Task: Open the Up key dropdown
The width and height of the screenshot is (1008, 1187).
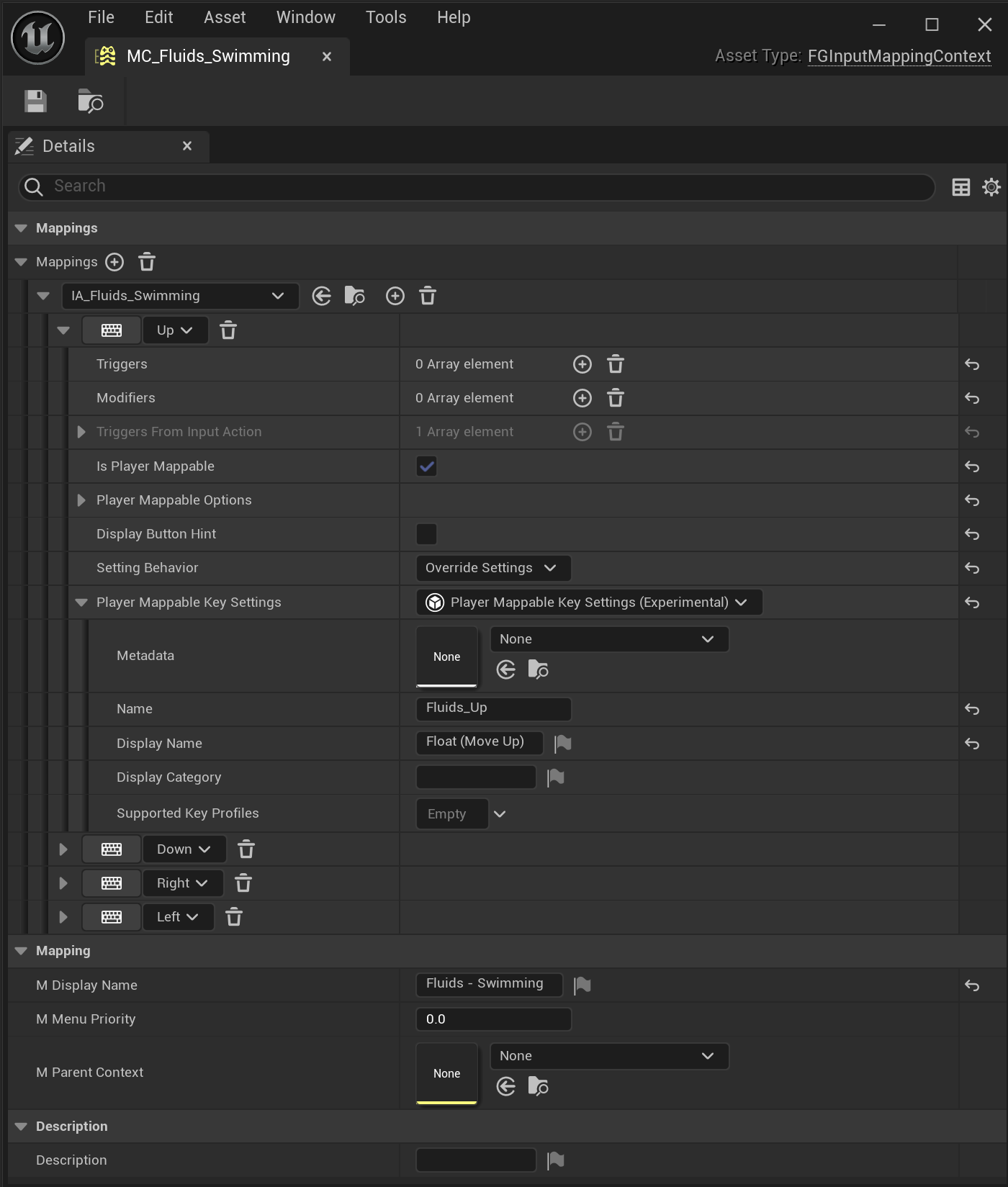Action: [176, 330]
